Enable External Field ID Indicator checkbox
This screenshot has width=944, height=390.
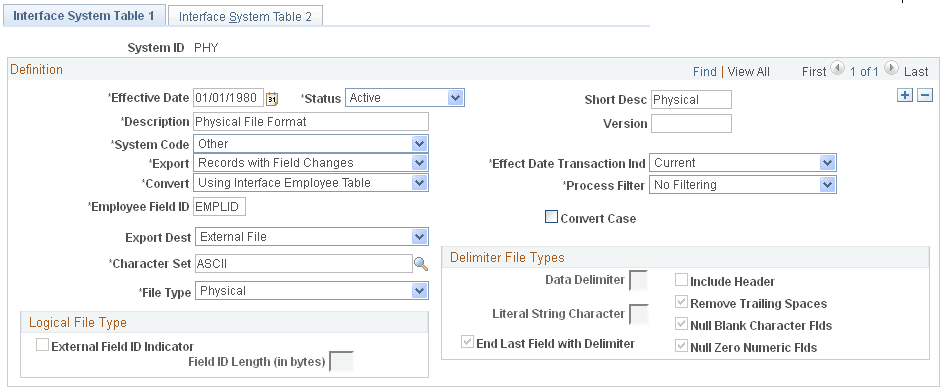pos(43,345)
